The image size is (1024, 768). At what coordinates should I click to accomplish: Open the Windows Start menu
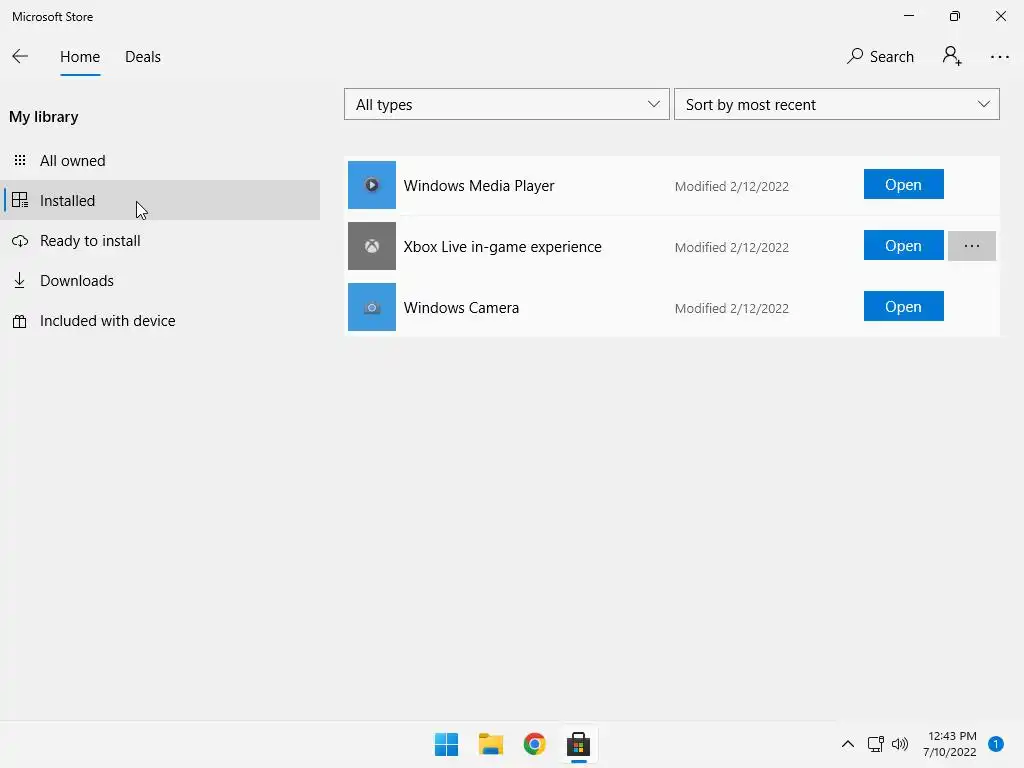[x=446, y=744]
